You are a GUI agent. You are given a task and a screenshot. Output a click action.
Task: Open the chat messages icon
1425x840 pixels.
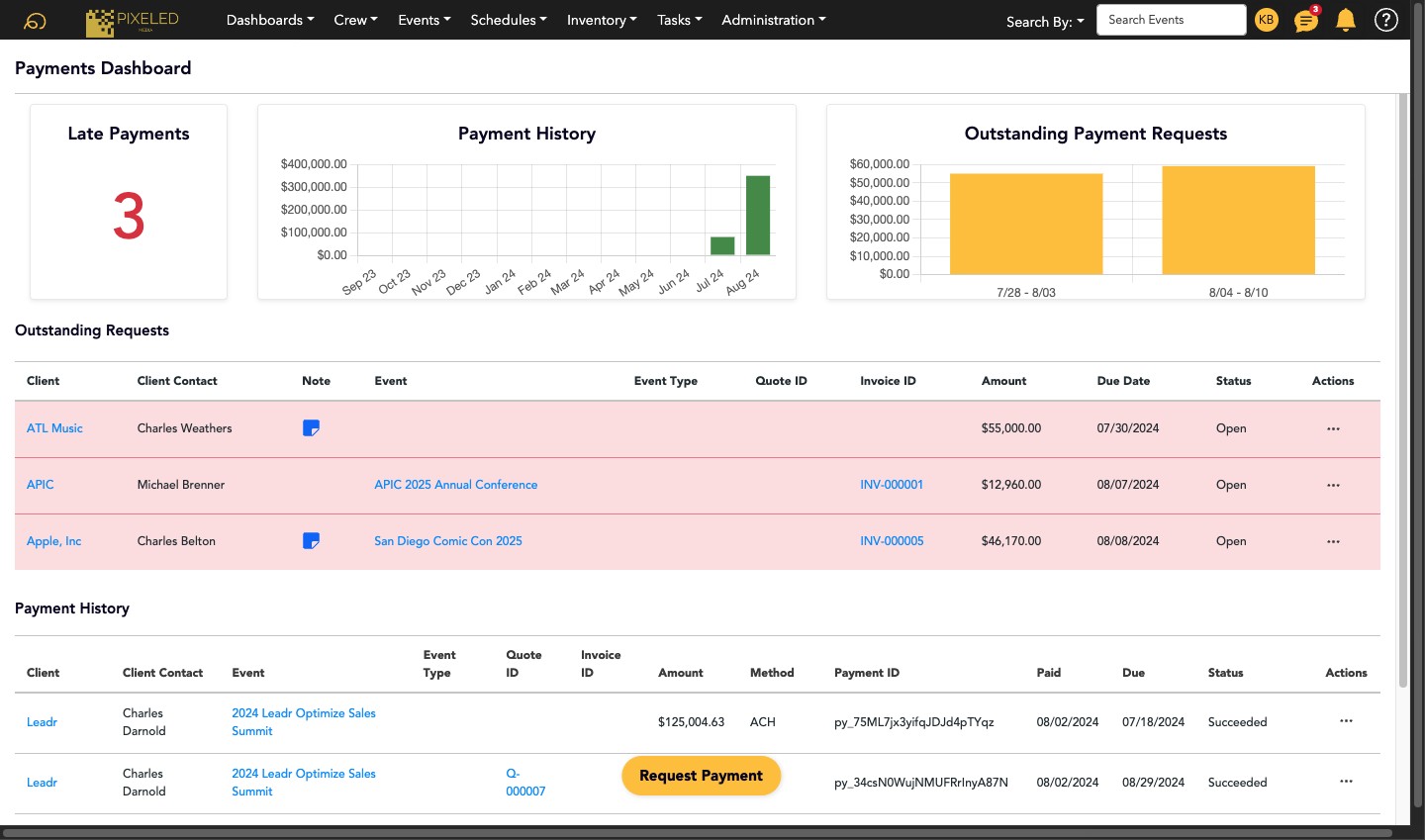(1305, 21)
